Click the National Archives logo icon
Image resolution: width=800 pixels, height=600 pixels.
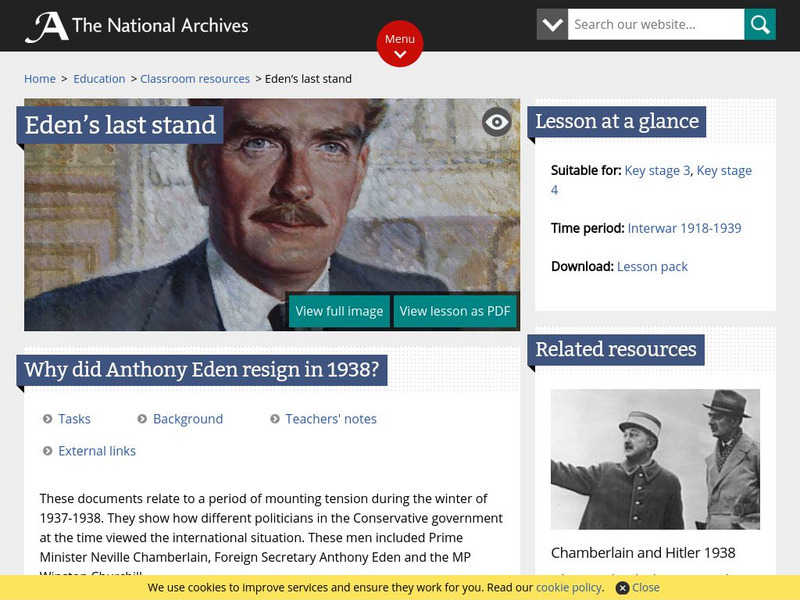pyautogui.click(x=46, y=26)
